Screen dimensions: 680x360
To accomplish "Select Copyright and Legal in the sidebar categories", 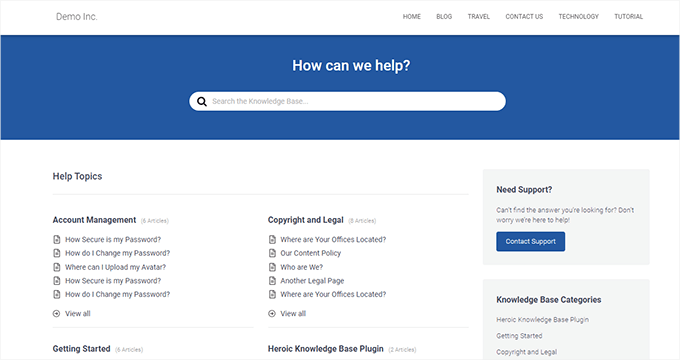I will coord(526,352).
